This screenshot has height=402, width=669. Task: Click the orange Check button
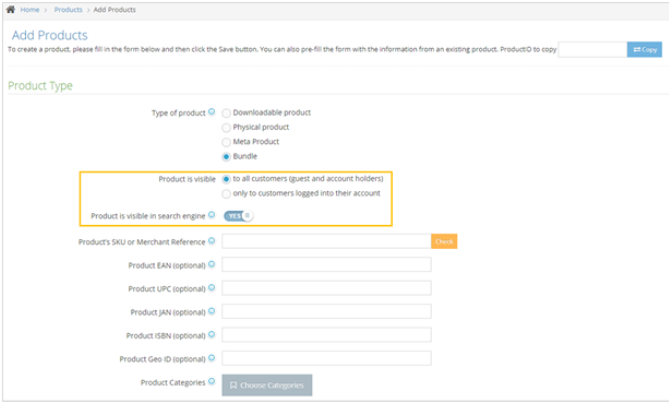click(444, 241)
